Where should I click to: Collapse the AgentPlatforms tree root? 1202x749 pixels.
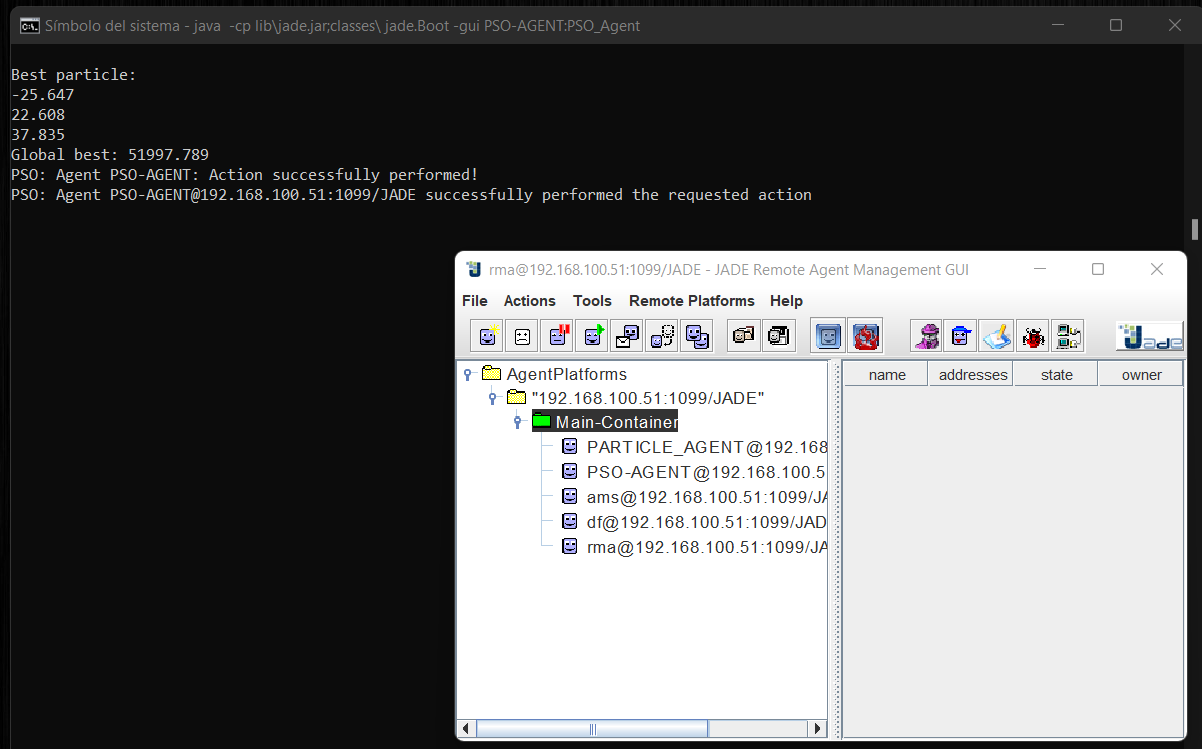pos(467,373)
